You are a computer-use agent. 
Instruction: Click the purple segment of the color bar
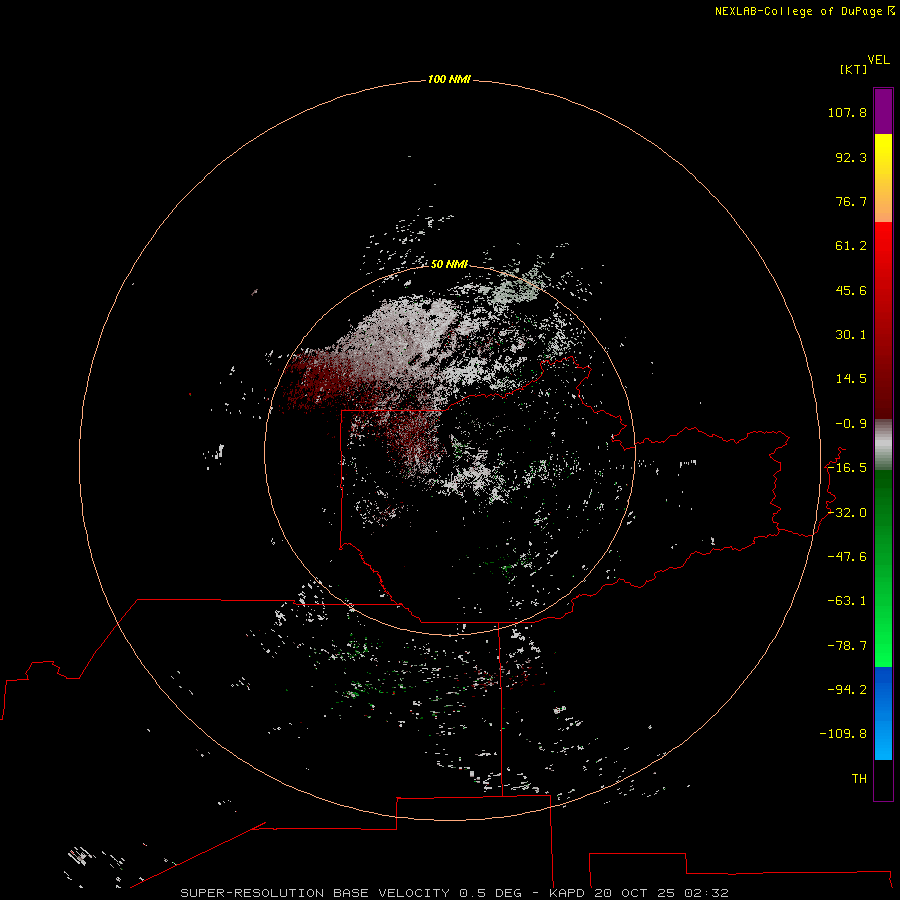[x=883, y=111]
